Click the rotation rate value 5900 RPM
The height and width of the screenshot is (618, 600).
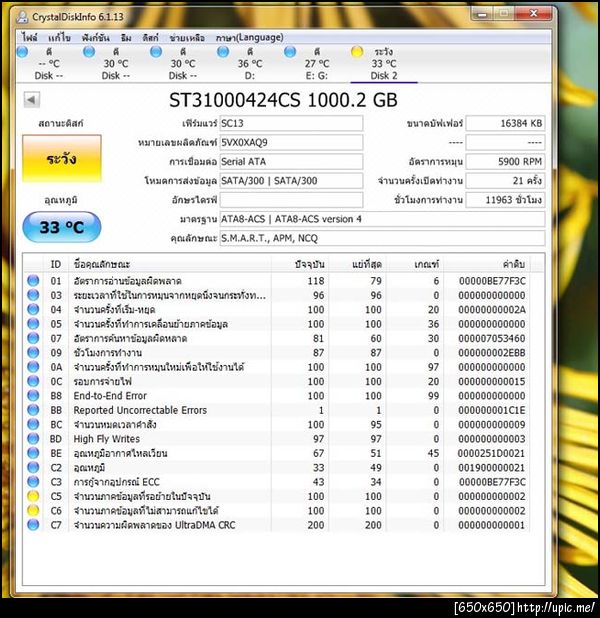point(505,162)
